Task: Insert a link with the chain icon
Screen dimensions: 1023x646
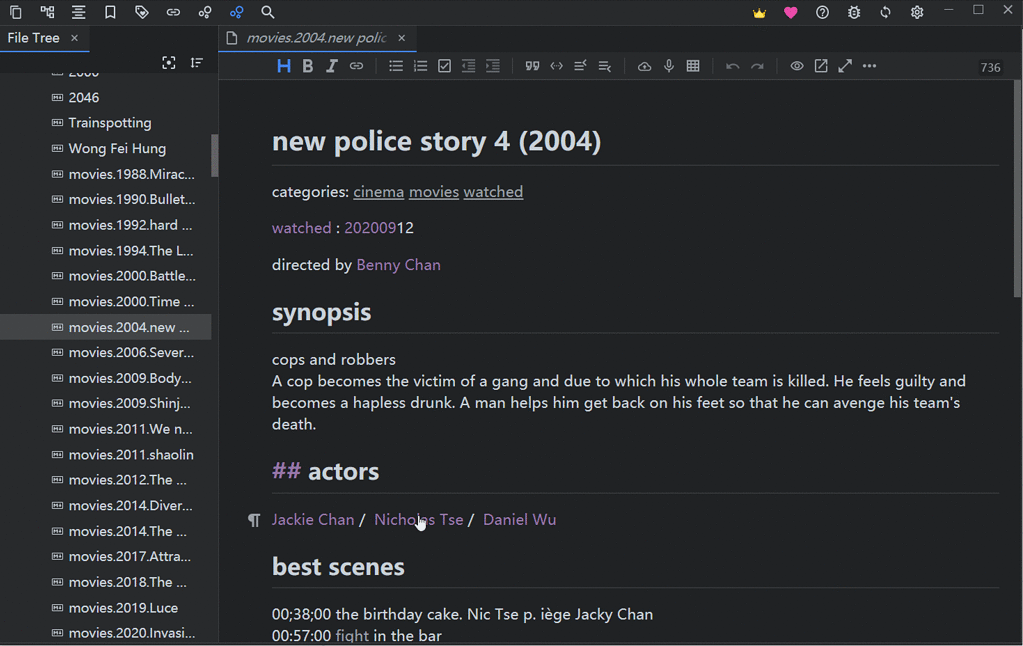Action: point(356,66)
